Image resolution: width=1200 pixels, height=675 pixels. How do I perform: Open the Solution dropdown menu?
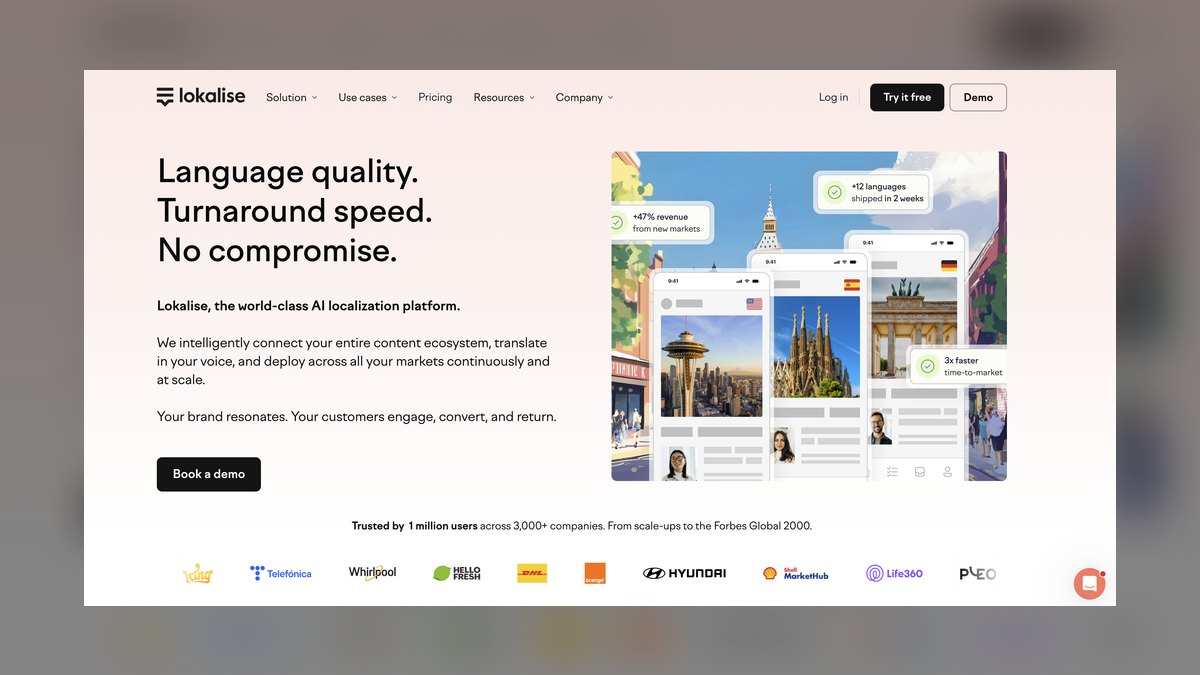point(291,97)
